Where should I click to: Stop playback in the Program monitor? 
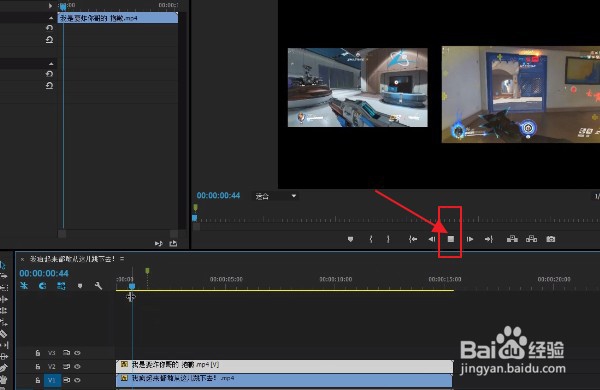[x=451, y=239]
